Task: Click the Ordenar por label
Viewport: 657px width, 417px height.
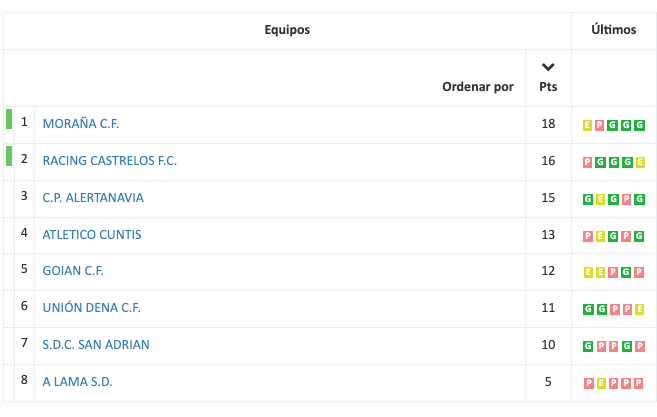Action: [477, 87]
